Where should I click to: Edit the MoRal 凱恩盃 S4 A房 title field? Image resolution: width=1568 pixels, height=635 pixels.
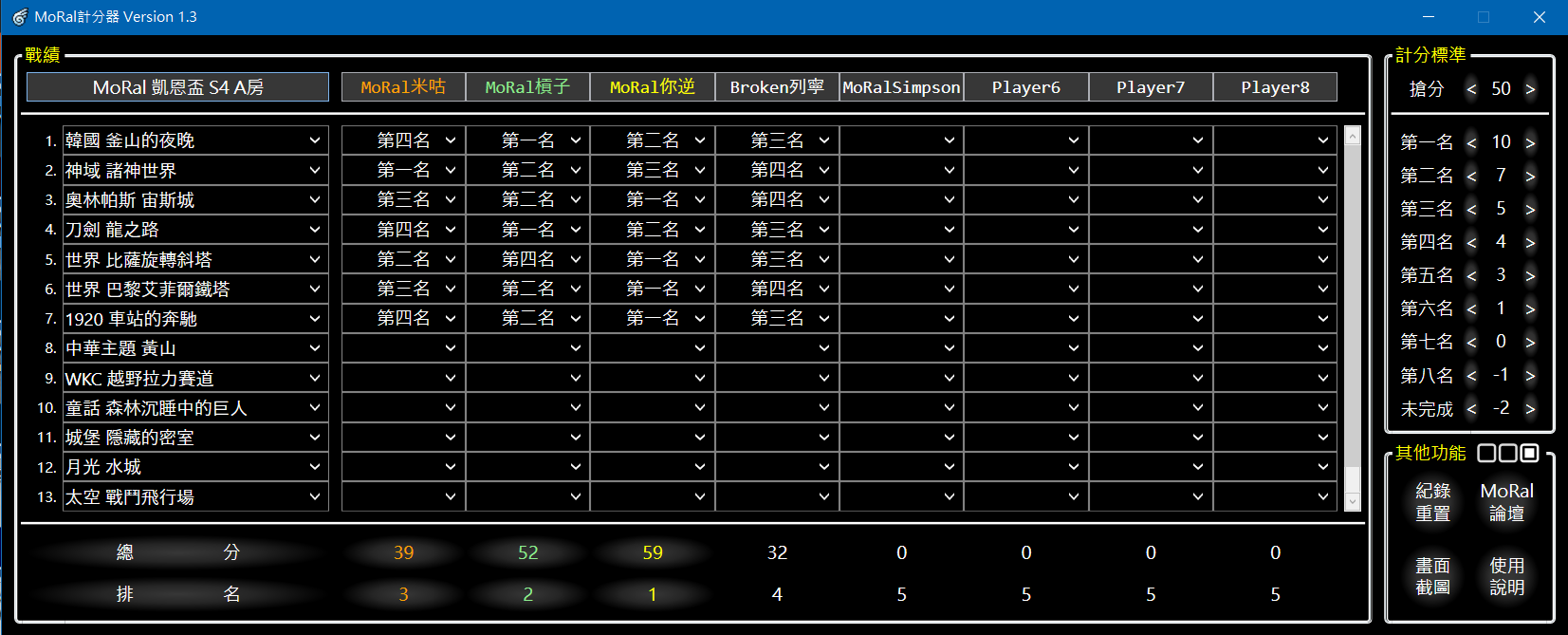point(178,87)
